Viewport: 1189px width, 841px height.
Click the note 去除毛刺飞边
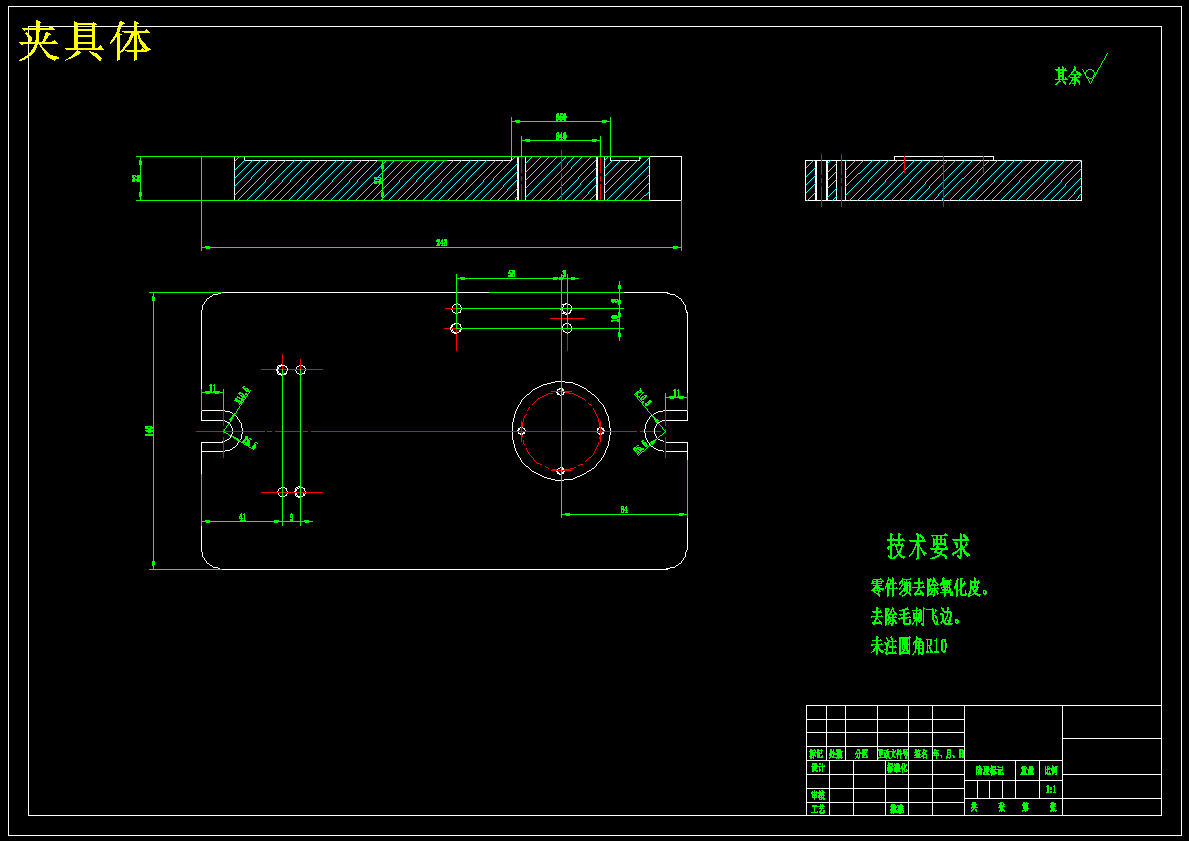[916, 617]
